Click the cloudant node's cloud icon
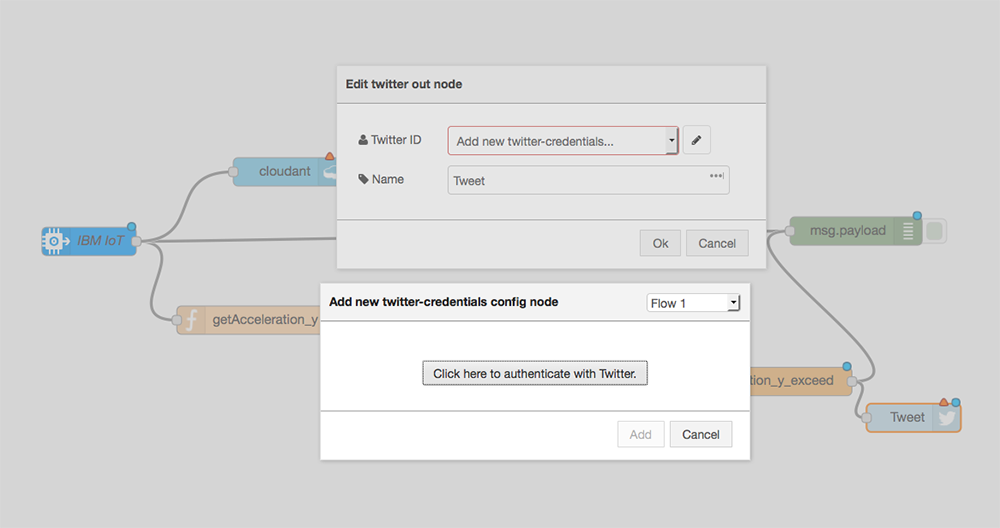The image size is (1000, 528). 329,172
